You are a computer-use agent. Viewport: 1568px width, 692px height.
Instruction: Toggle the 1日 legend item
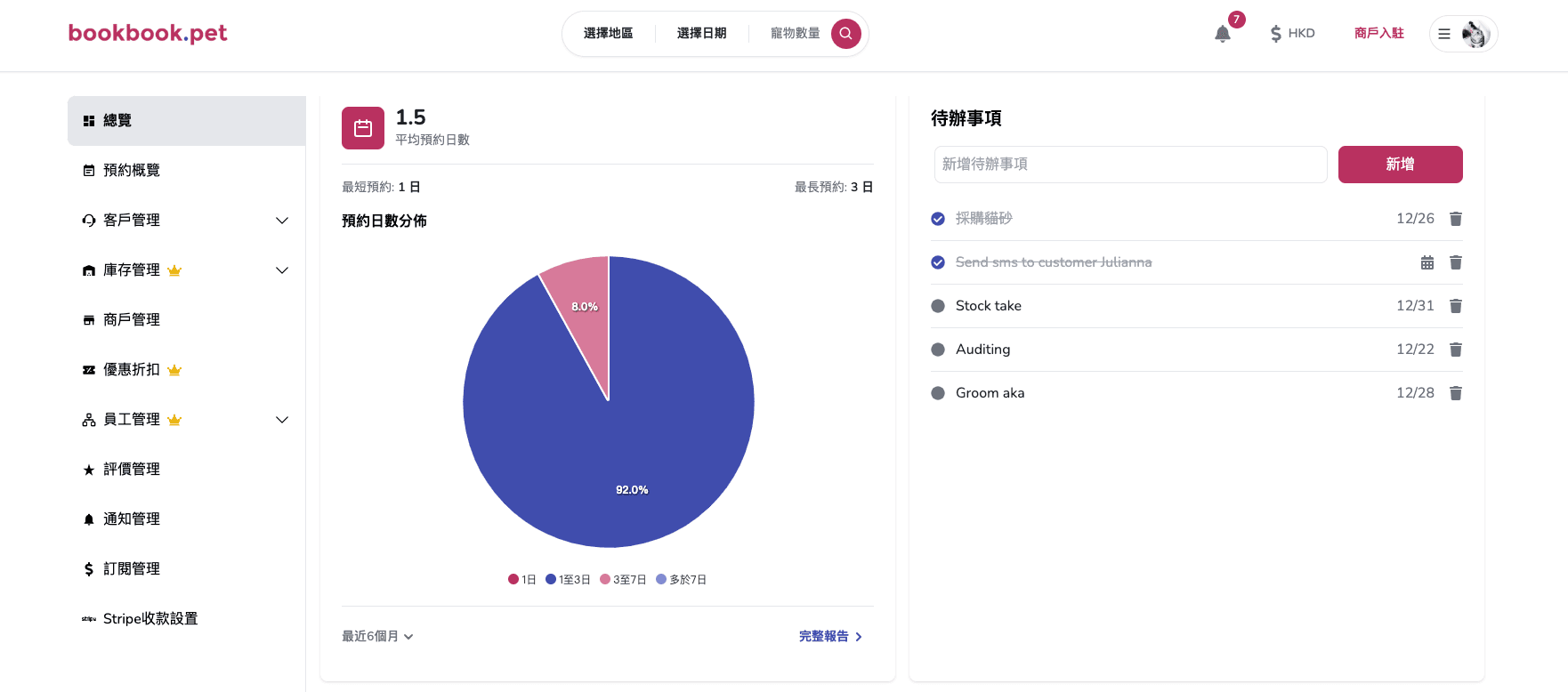tap(522, 580)
